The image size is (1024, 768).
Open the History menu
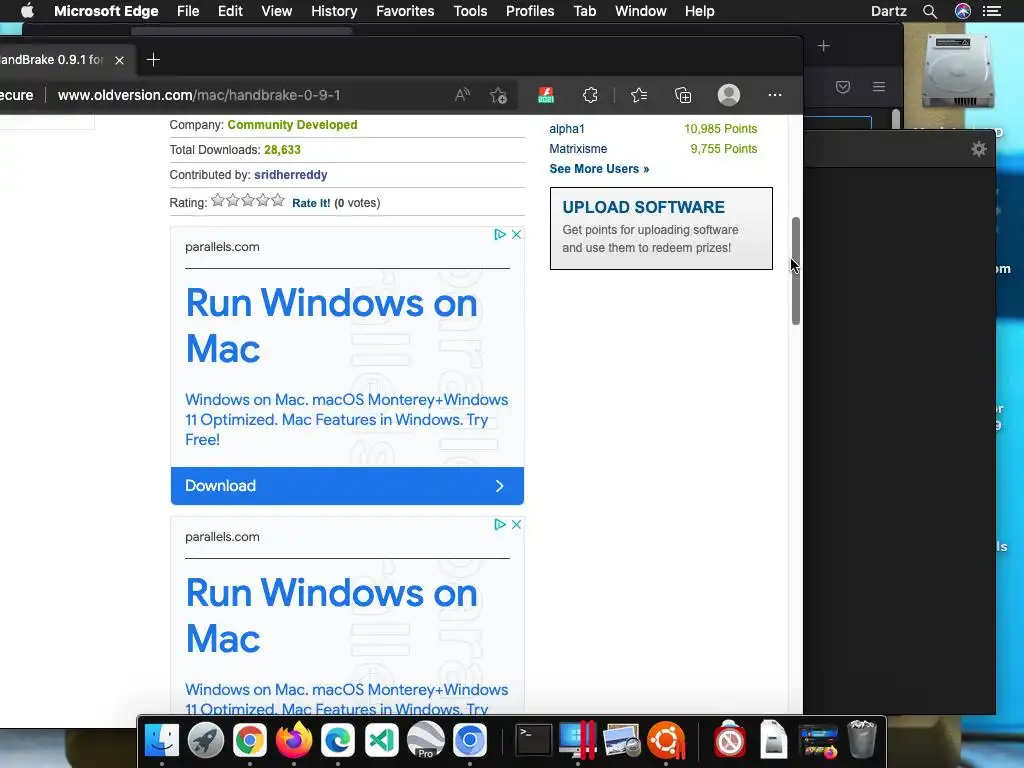pyautogui.click(x=334, y=11)
